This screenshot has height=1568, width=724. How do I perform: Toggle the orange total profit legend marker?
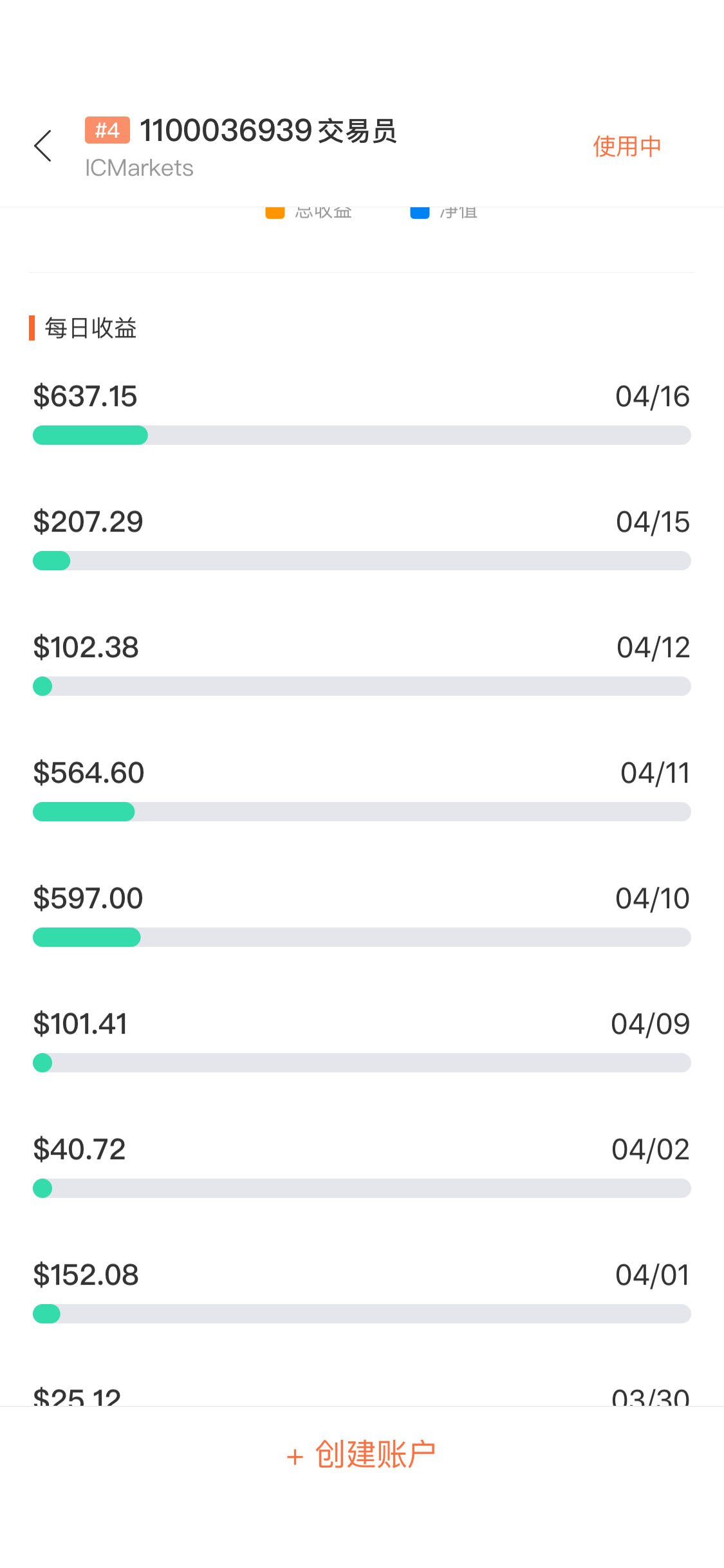pos(275,212)
